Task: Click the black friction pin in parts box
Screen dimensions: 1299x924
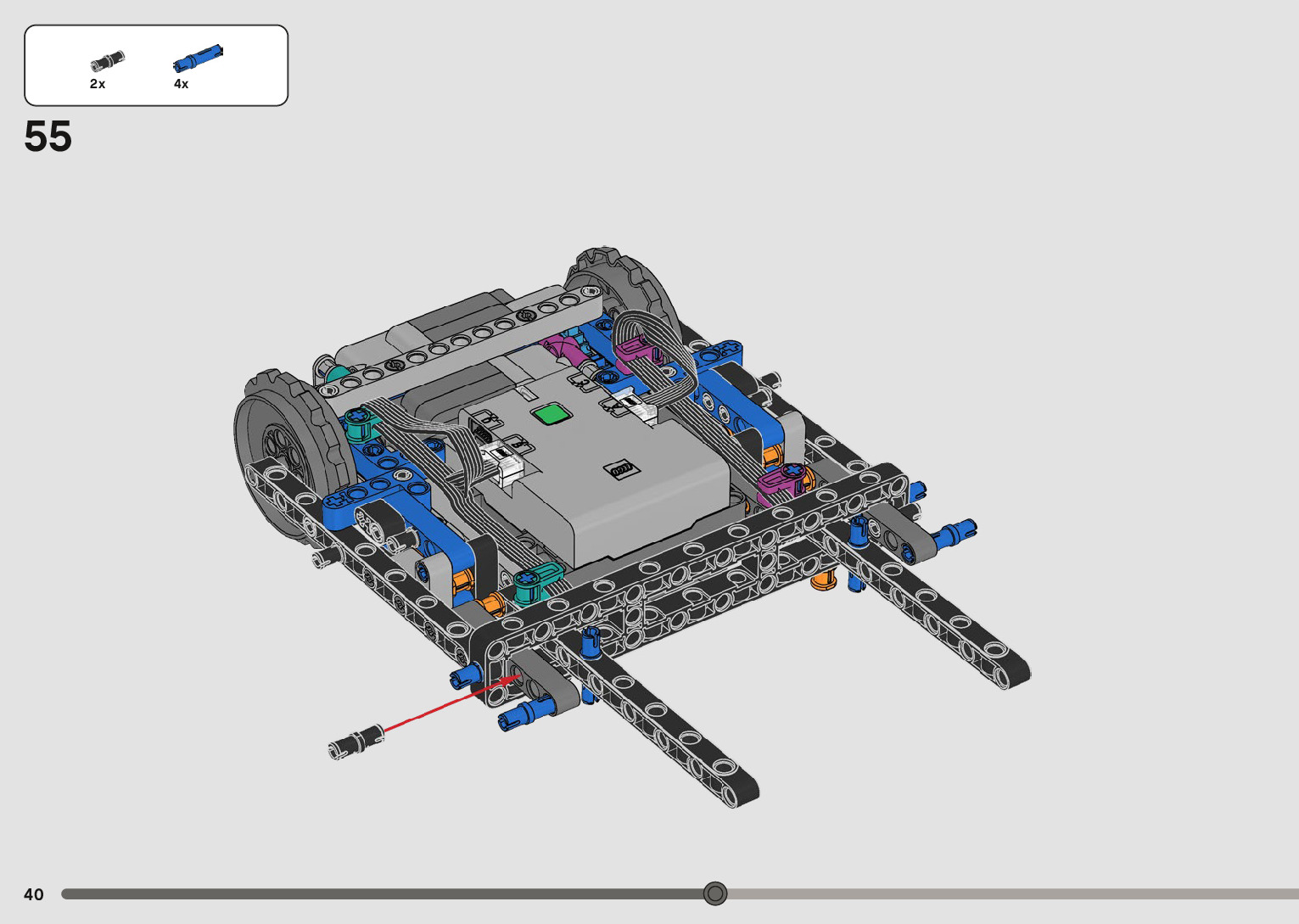Action: coord(108,61)
